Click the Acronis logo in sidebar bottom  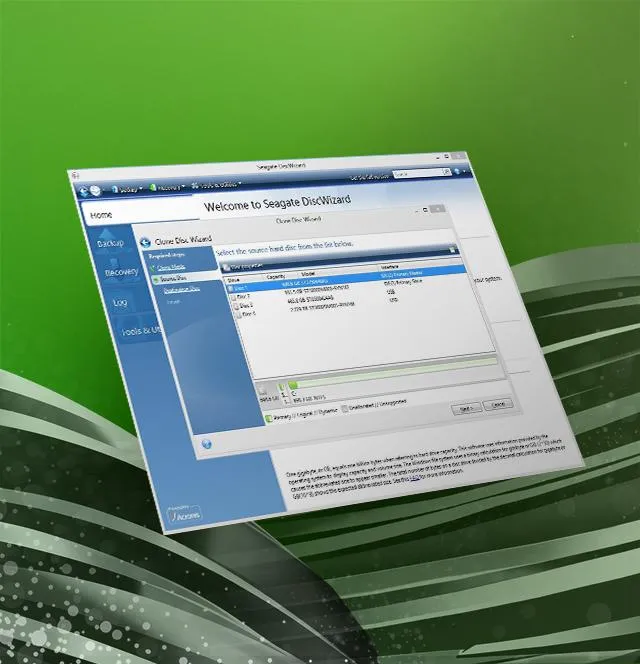(185, 515)
